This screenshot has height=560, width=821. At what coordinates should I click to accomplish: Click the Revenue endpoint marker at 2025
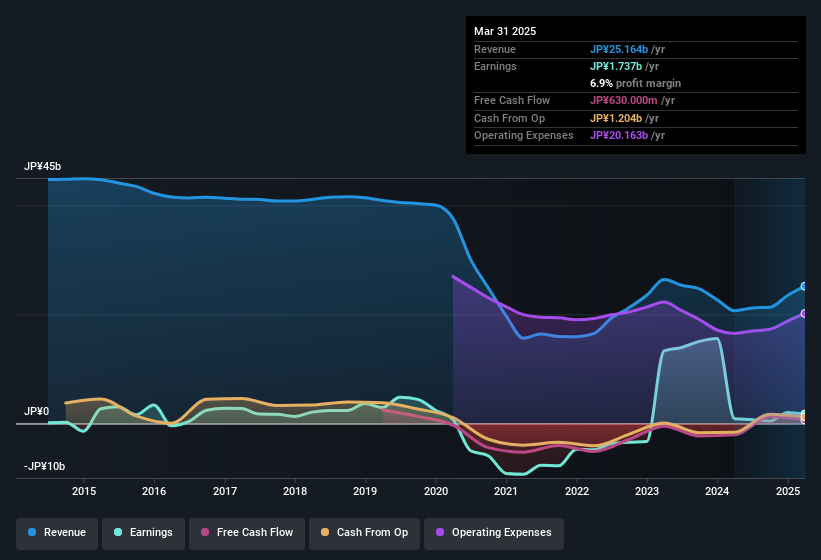[x=804, y=286]
